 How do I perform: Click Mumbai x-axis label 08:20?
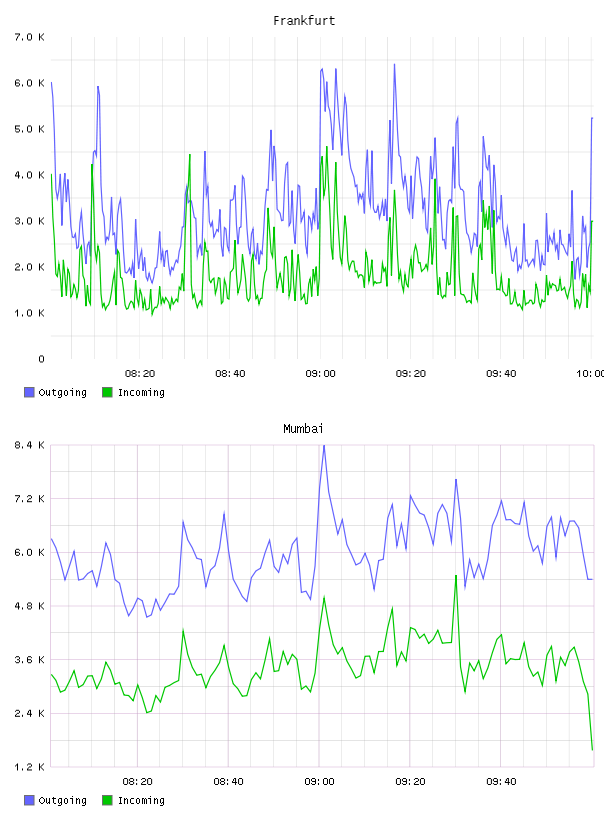(x=137, y=782)
